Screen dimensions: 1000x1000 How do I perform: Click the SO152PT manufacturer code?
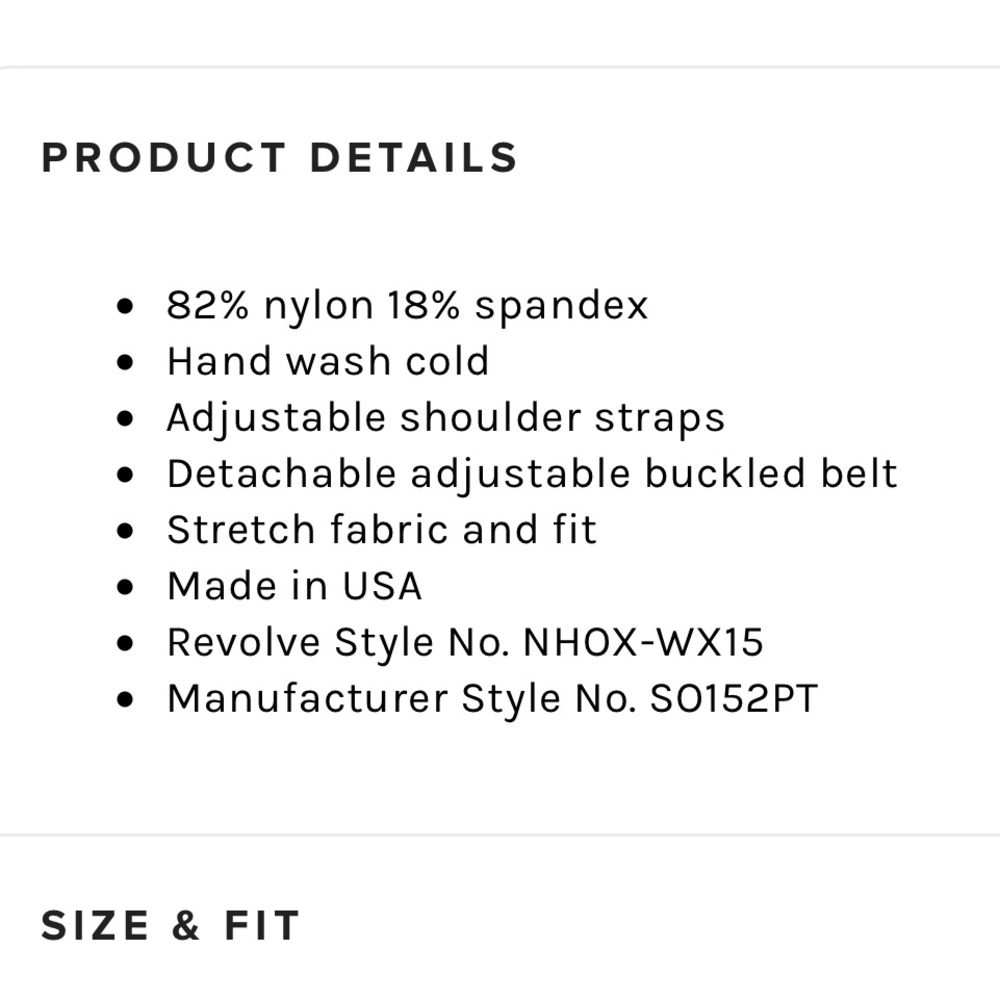(733, 698)
